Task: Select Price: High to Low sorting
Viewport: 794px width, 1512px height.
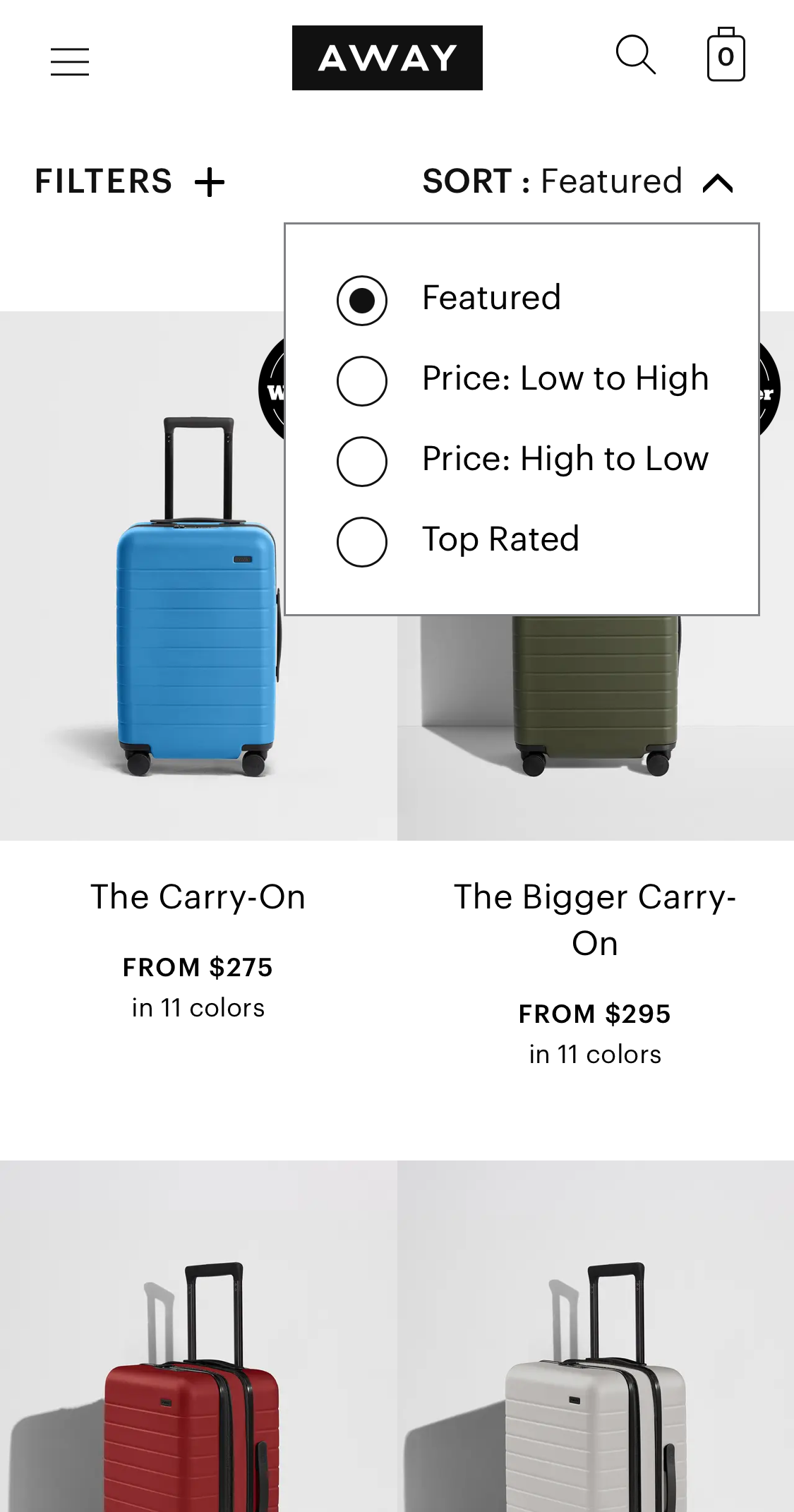Action: (x=362, y=462)
